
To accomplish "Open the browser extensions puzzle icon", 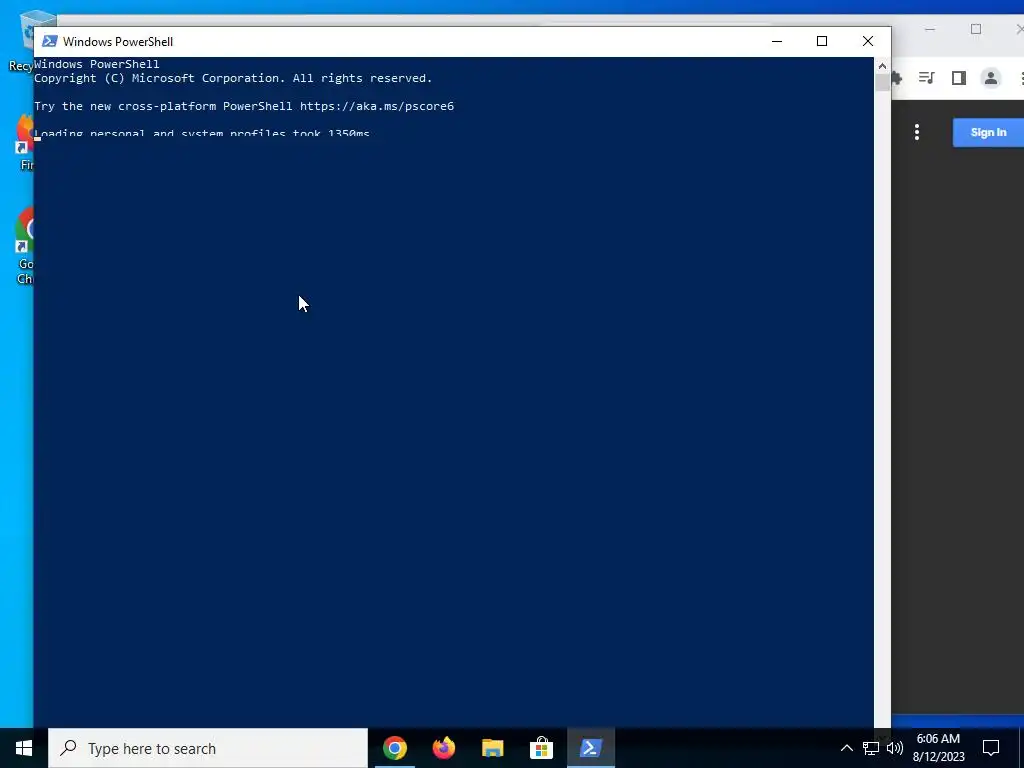I will 897,78.
